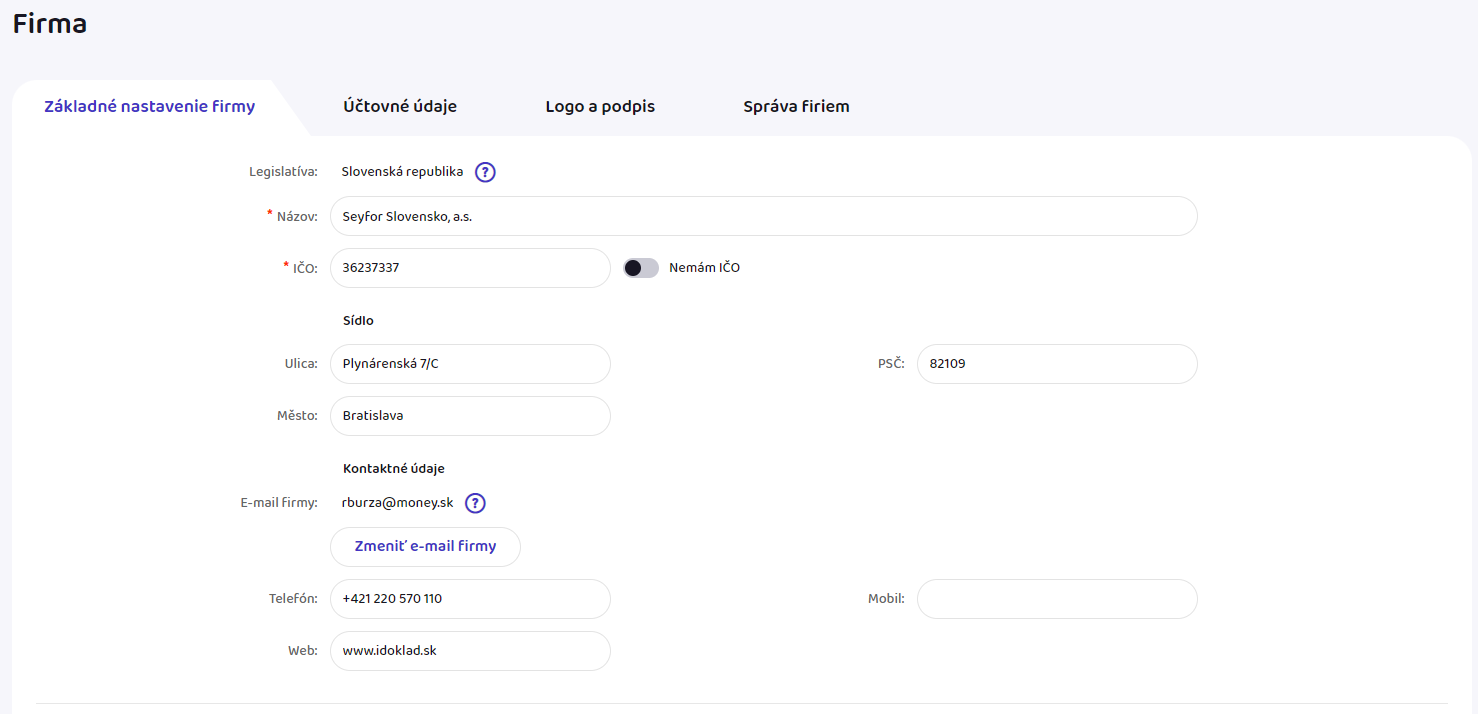Click the Ulica street address field
This screenshot has height=714, width=1478.
(470, 364)
